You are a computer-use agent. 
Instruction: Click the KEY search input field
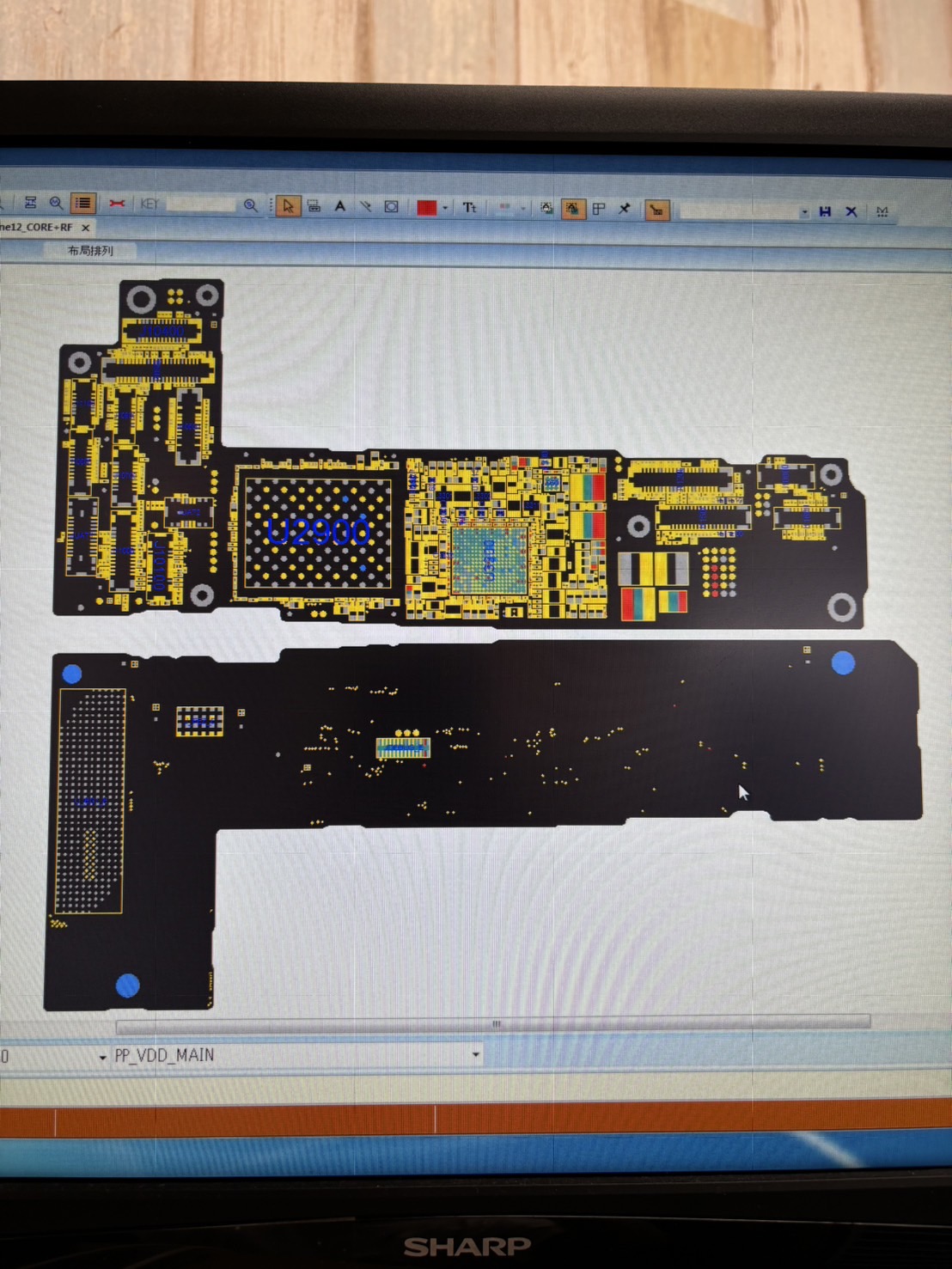(200, 204)
